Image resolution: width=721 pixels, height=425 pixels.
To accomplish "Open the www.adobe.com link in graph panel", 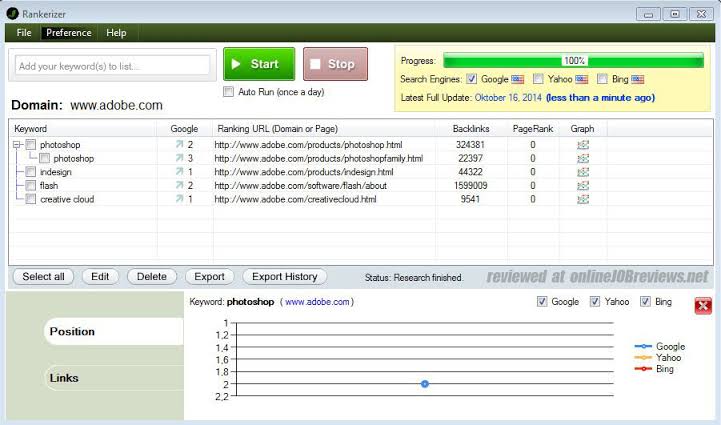I will click(317, 302).
